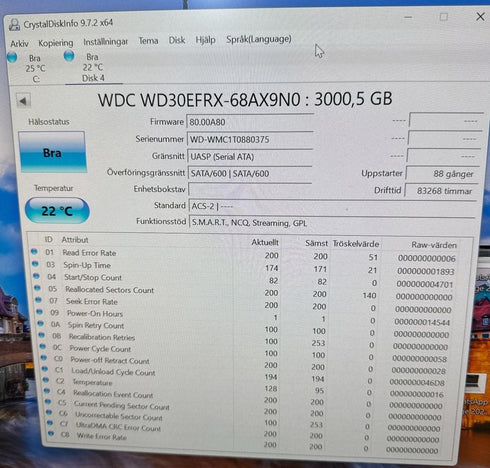
Task: Click the Serienummer field WD-WMC1T0880375
Action: [250, 139]
